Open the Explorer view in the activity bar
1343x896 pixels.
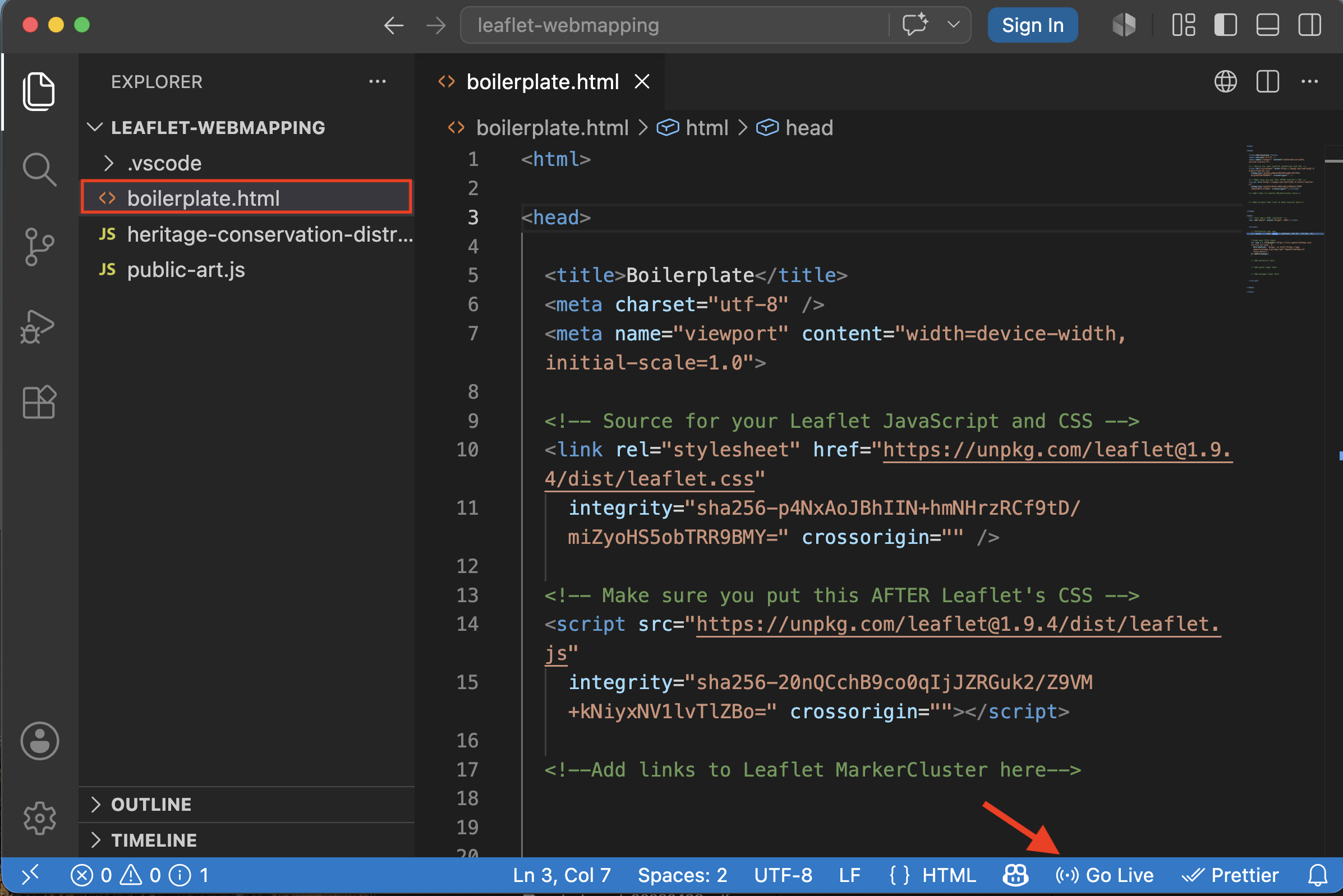[x=39, y=91]
